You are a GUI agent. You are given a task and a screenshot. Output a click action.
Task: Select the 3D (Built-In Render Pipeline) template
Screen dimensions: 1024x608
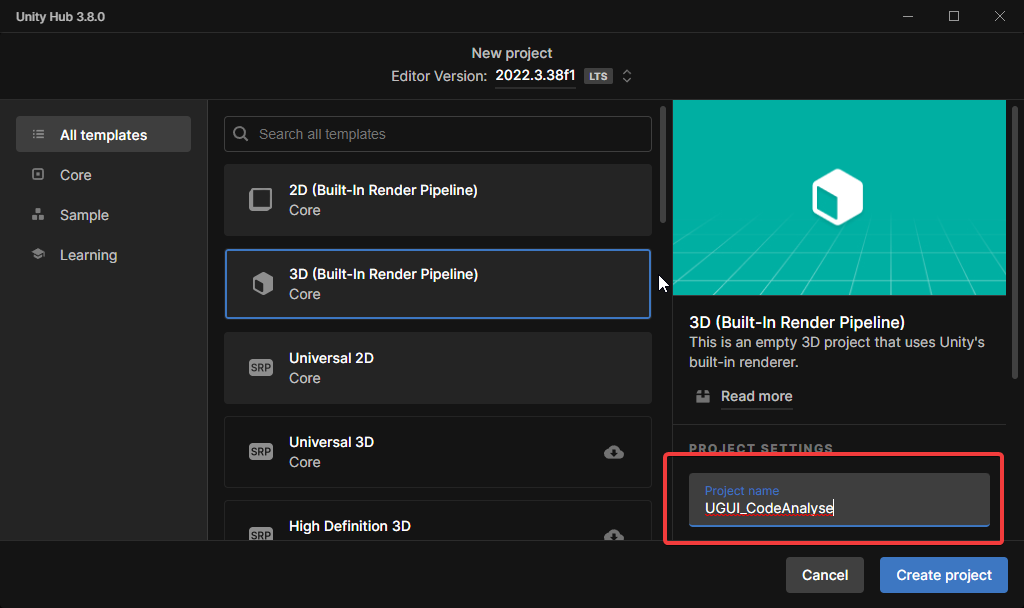click(x=438, y=284)
